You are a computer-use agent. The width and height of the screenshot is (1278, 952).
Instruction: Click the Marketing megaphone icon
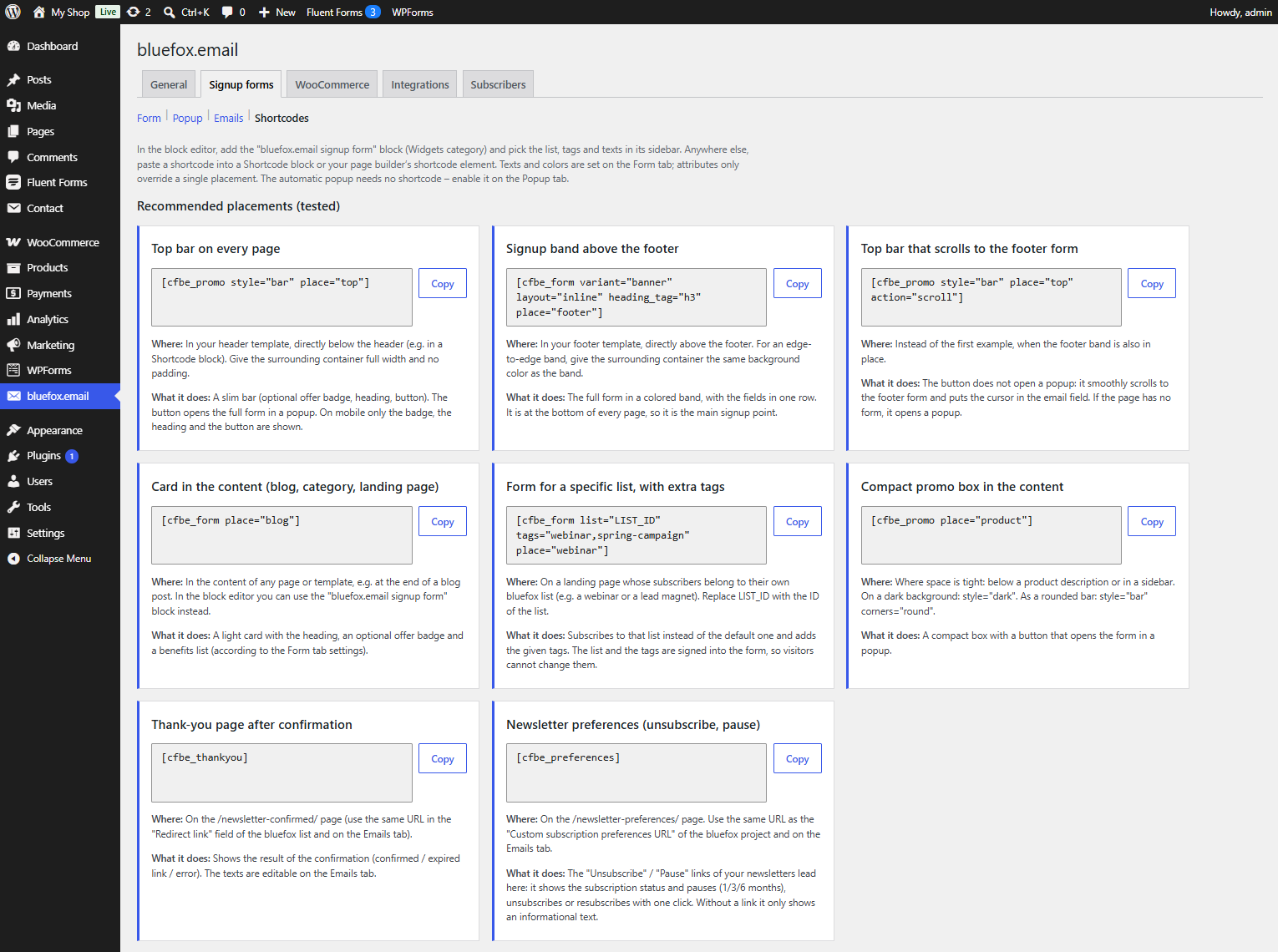coord(13,345)
